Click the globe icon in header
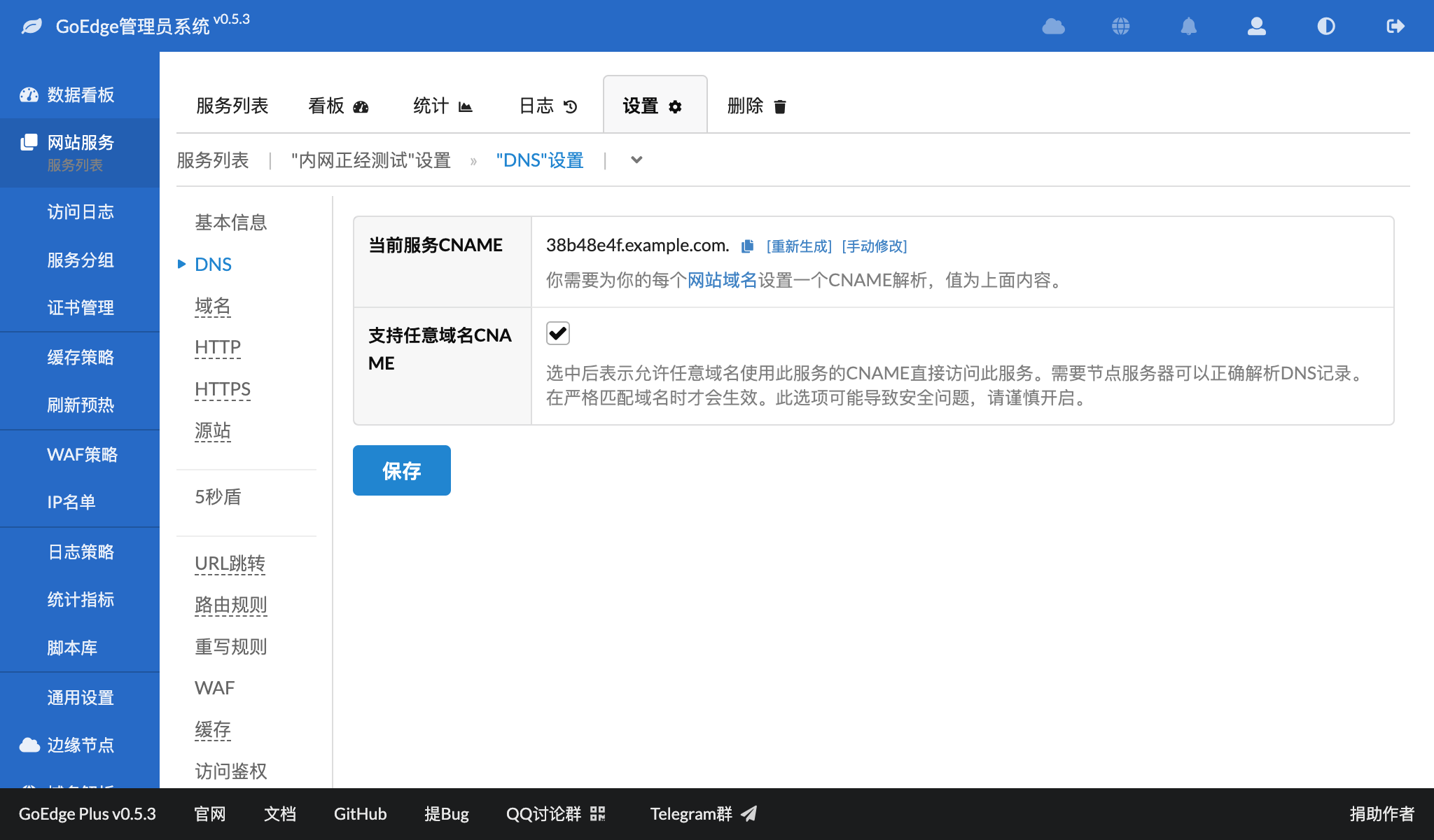 (x=1121, y=27)
